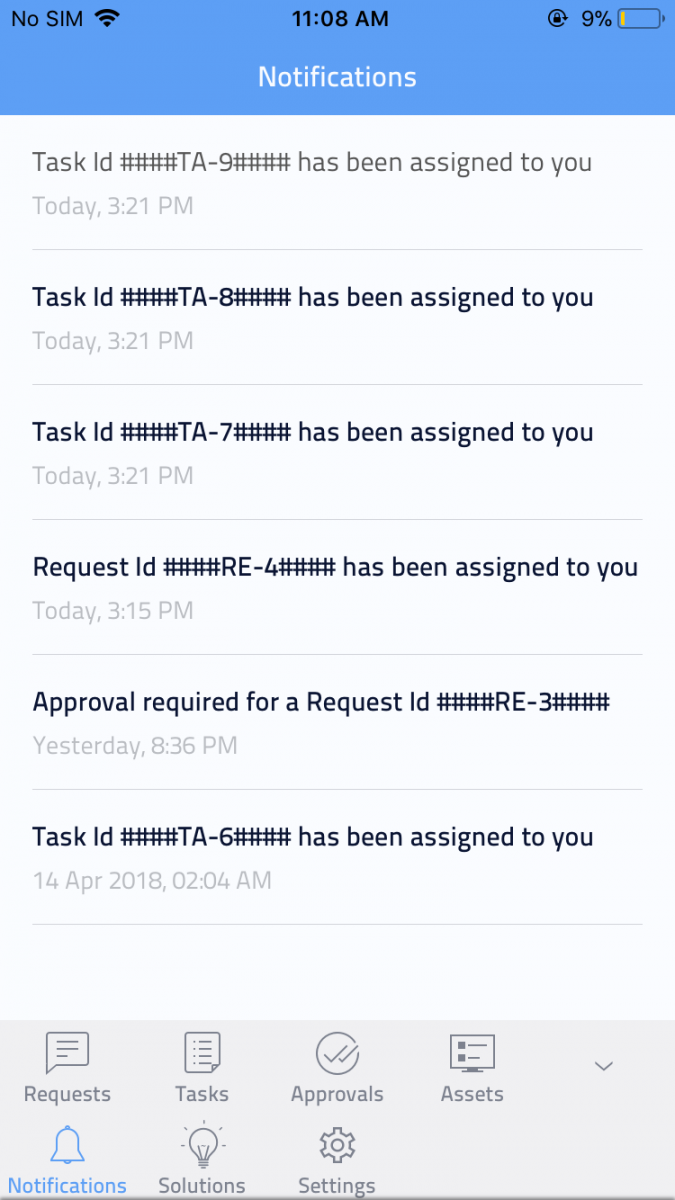Tap the Notifications header title
The height and width of the screenshot is (1200, 675).
tap(337, 77)
